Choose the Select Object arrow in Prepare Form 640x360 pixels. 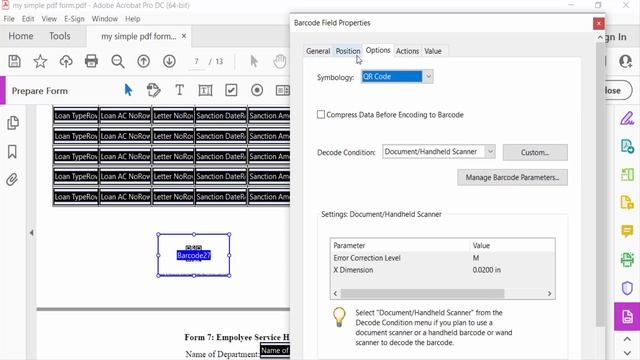coord(128,90)
